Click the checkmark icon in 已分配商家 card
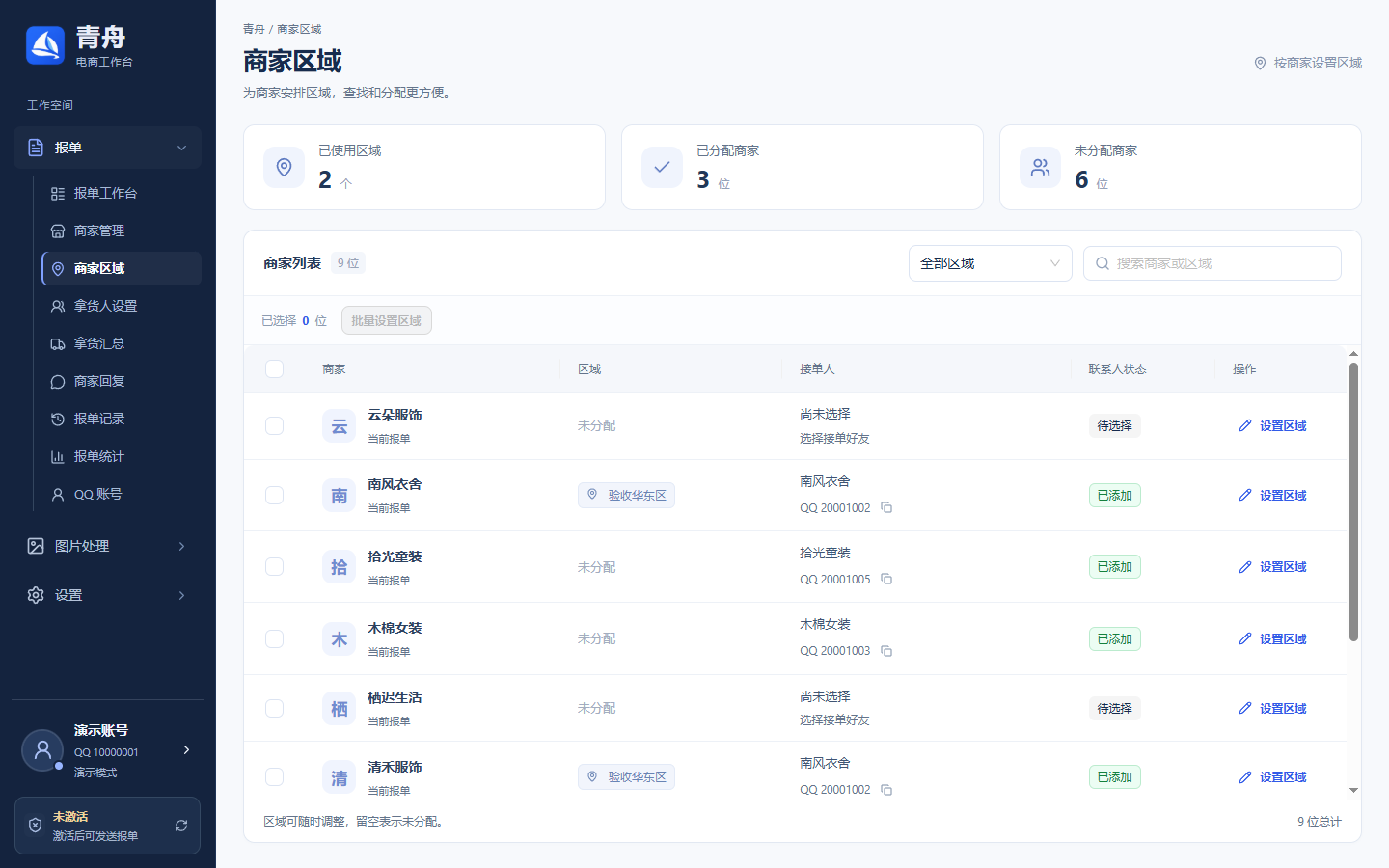The width and height of the screenshot is (1389, 868). click(662, 168)
